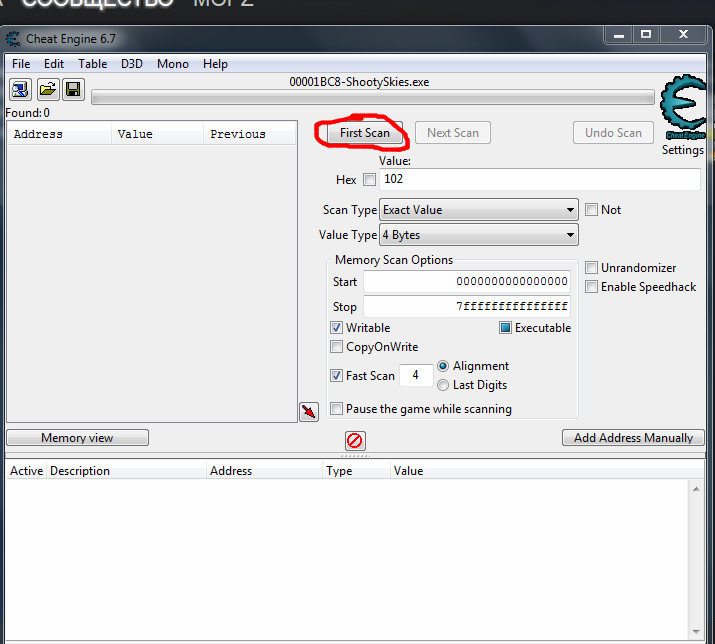Click the scan progress bar
Image resolution: width=715 pixels, height=644 pixels.
click(373, 97)
